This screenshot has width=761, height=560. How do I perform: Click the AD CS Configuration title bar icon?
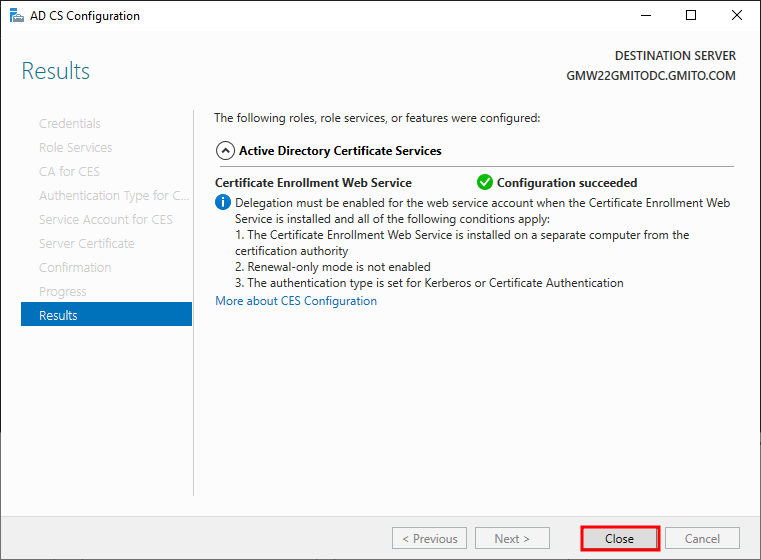[17, 16]
